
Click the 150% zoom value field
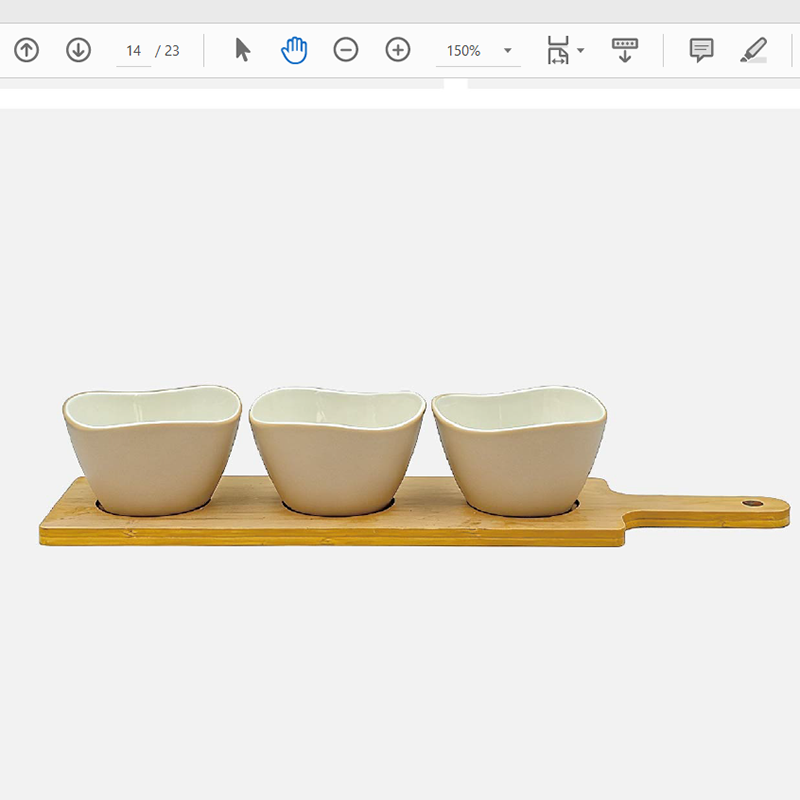(x=464, y=51)
